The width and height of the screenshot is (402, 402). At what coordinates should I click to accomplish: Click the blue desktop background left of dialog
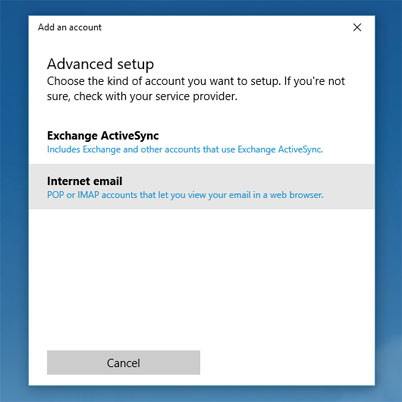click(14, 200)
